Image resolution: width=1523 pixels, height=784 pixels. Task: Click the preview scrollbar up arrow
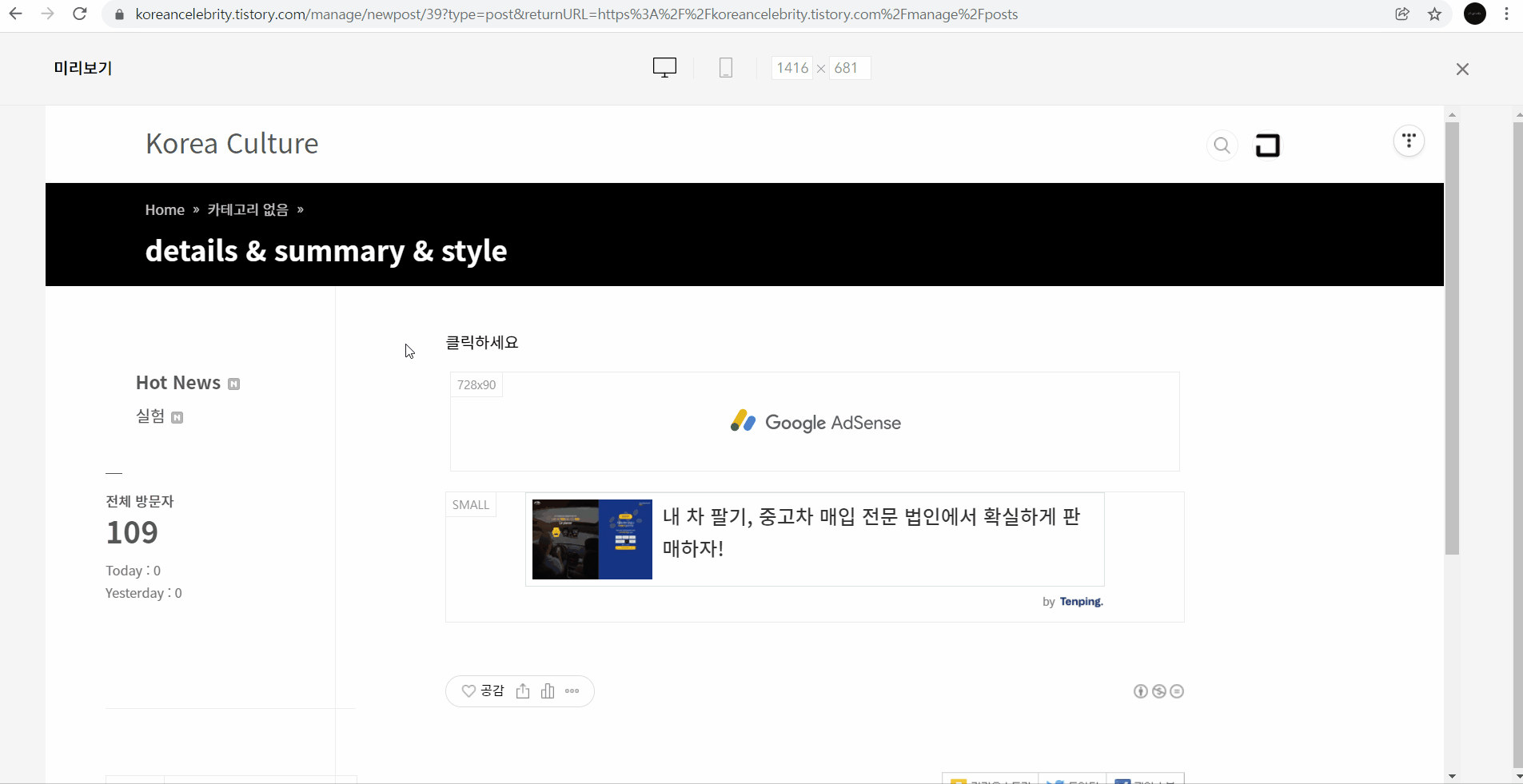pyautogui.click(x=1452, y=115)
